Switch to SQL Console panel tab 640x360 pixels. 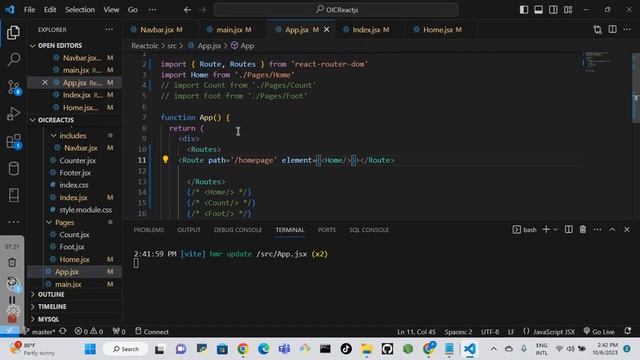tap(369, 230)
